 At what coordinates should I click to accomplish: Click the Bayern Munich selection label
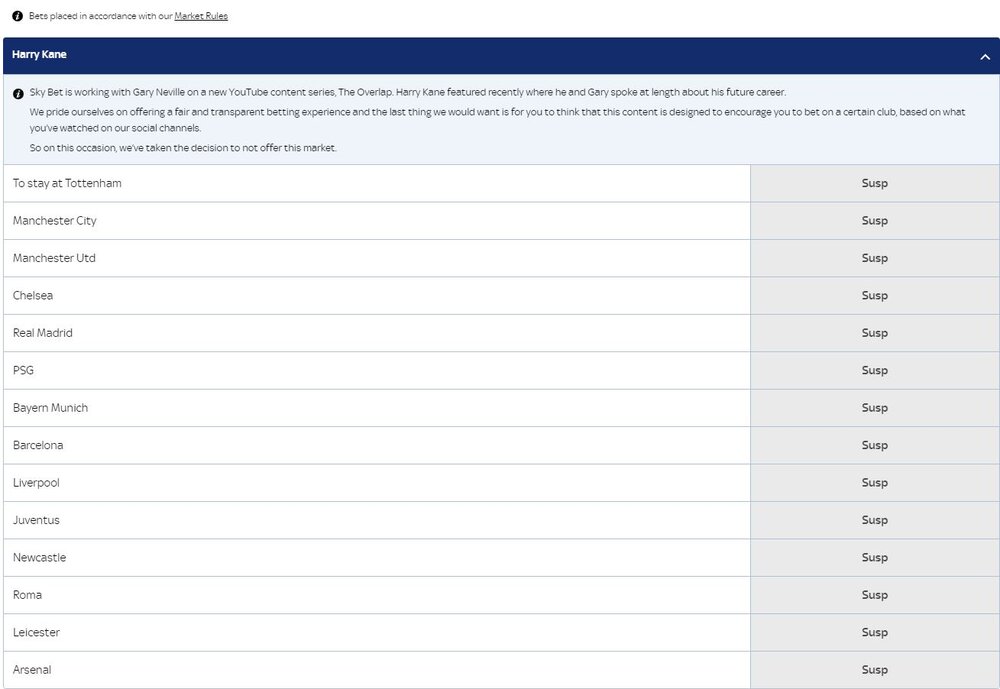50,408
